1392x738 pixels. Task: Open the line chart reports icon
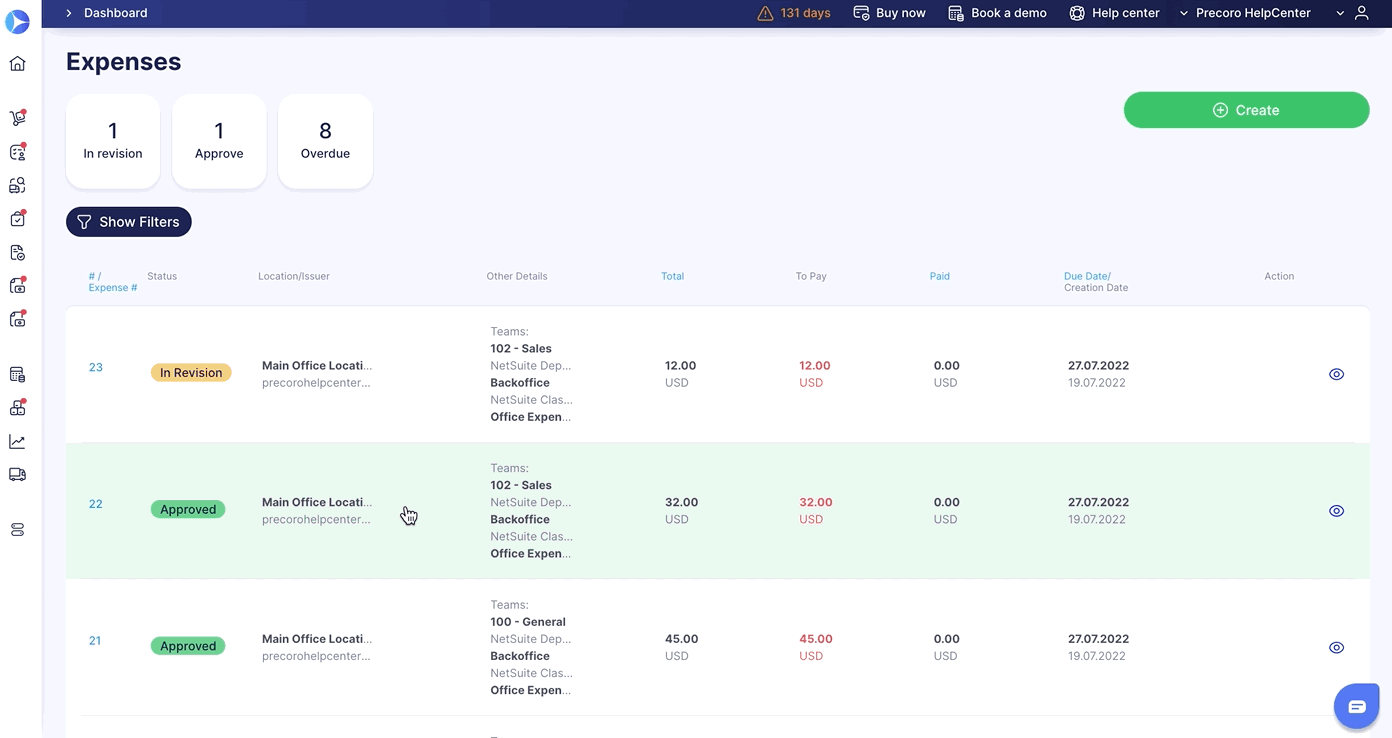click(17, 442)
